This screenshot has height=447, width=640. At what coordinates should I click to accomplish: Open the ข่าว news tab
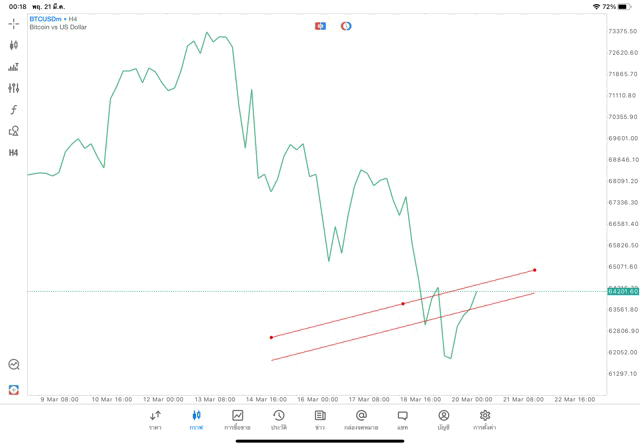click(320, 420)
